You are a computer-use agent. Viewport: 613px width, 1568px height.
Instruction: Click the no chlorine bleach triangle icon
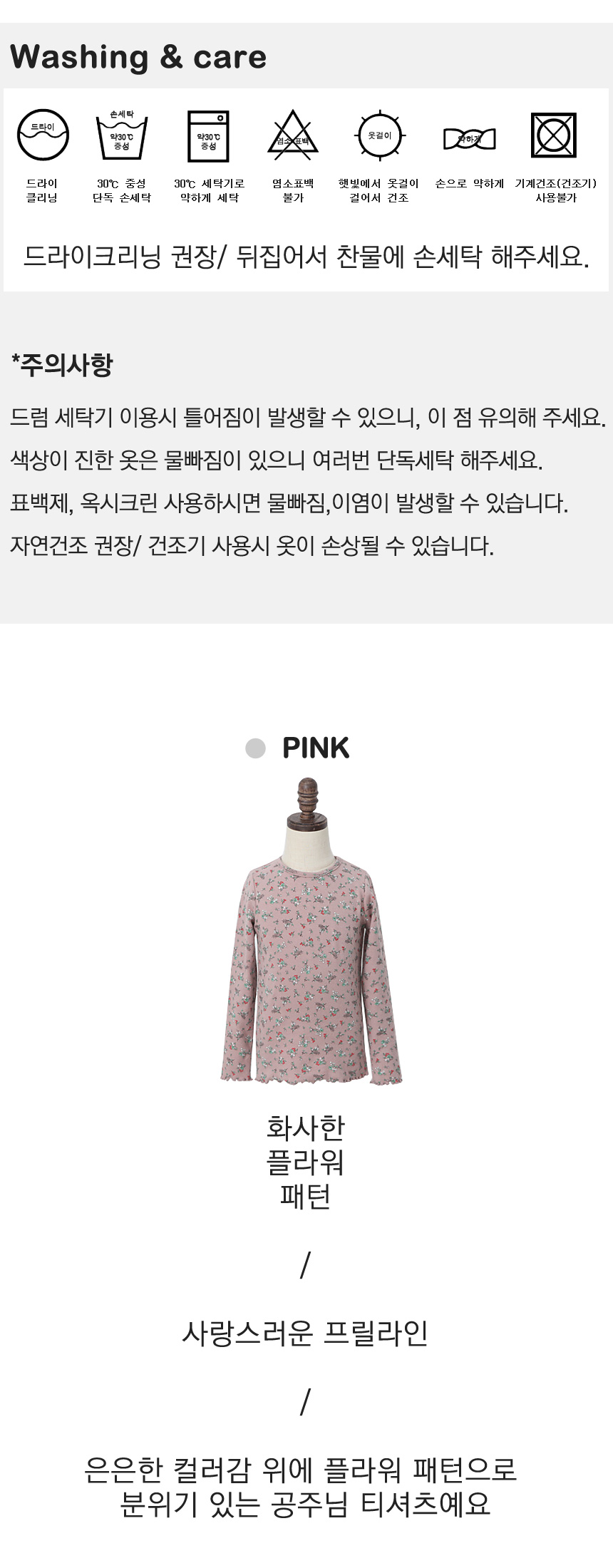(x=293, y=134)
